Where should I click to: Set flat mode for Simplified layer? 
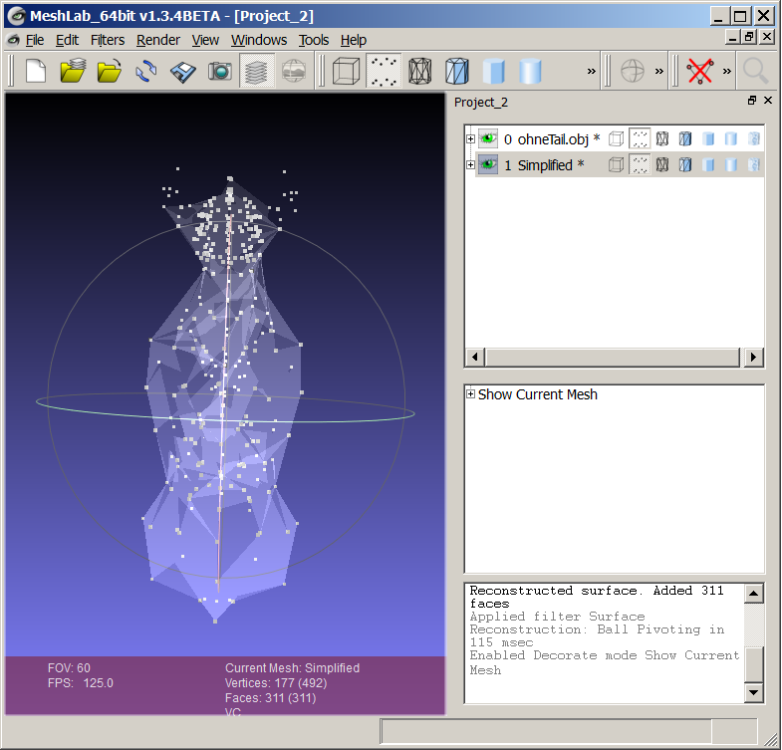[x=731, y=165]
